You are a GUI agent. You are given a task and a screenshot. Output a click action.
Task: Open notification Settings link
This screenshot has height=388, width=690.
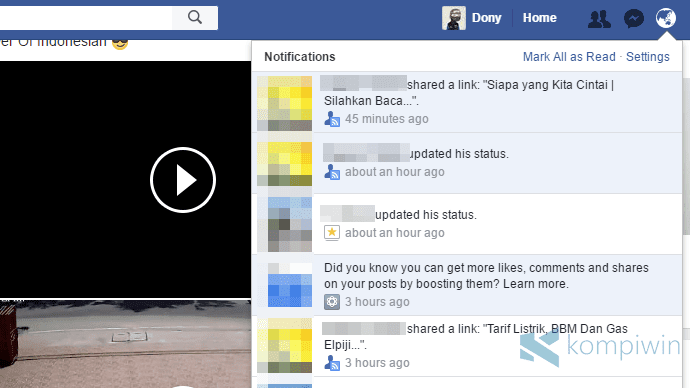tap(648, 57)
